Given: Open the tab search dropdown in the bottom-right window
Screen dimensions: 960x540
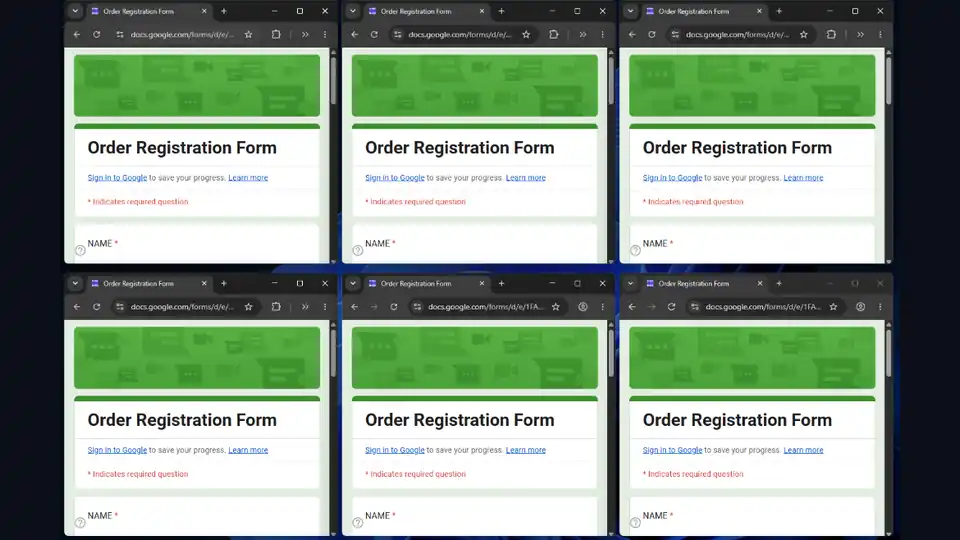Looking at the screenshot, I should click(x=630, y=283).
